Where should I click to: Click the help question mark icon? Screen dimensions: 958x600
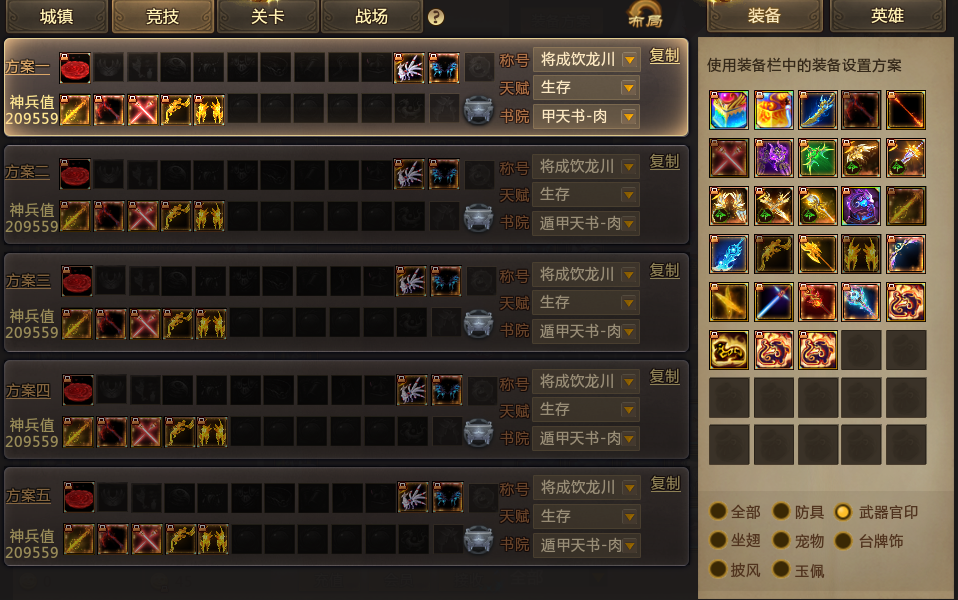(436, 17)
